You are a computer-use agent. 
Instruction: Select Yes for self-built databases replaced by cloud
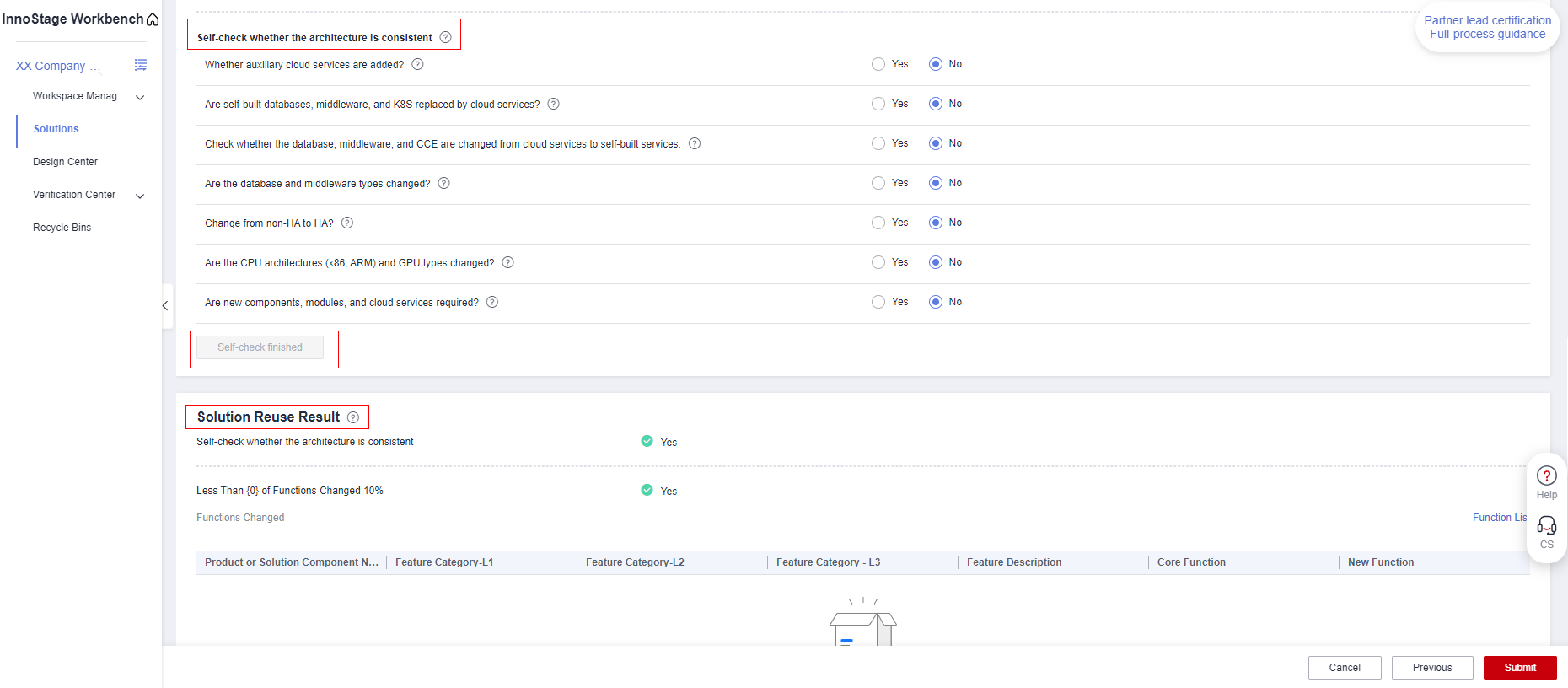(878, 104)
